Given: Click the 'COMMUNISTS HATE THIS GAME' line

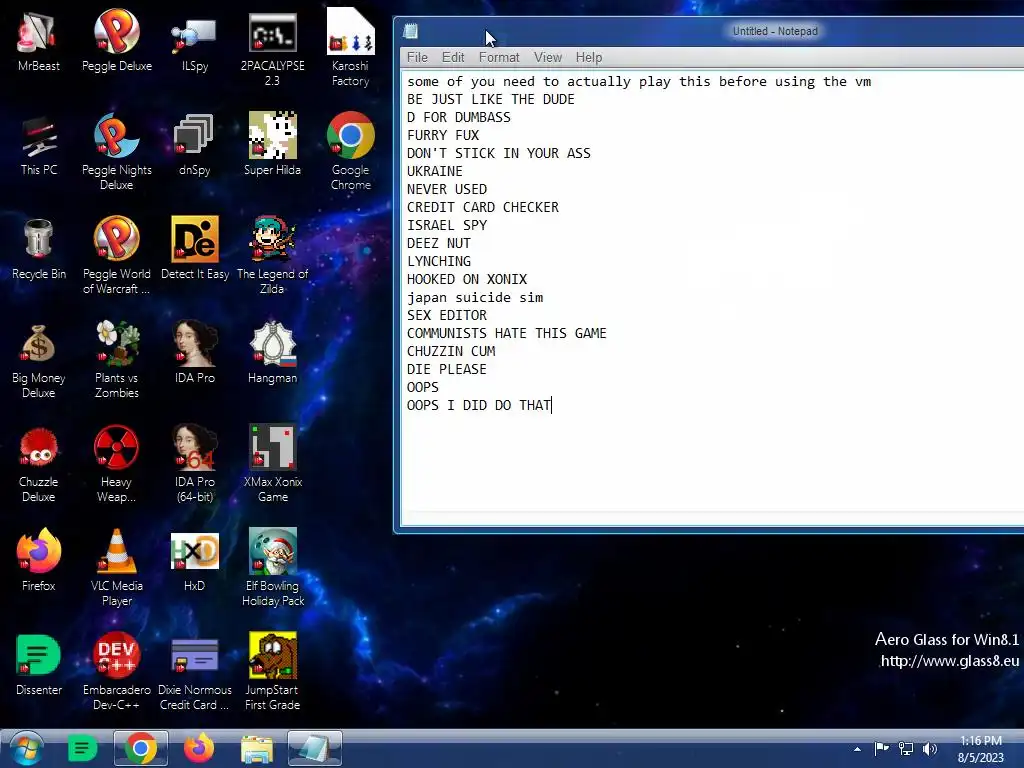Looking at the screenshot, I should [x=507, y=333].
